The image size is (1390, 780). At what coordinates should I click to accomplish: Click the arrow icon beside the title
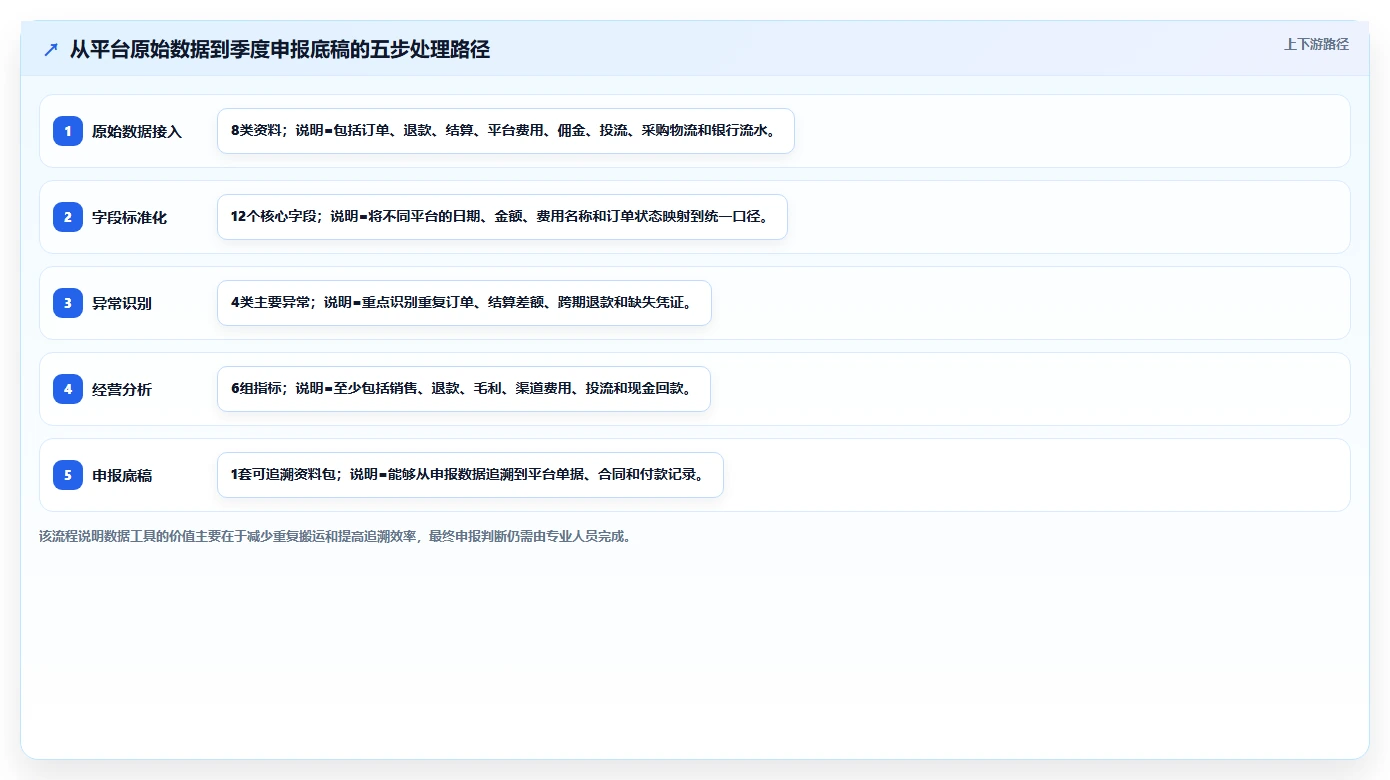(51, 49)
